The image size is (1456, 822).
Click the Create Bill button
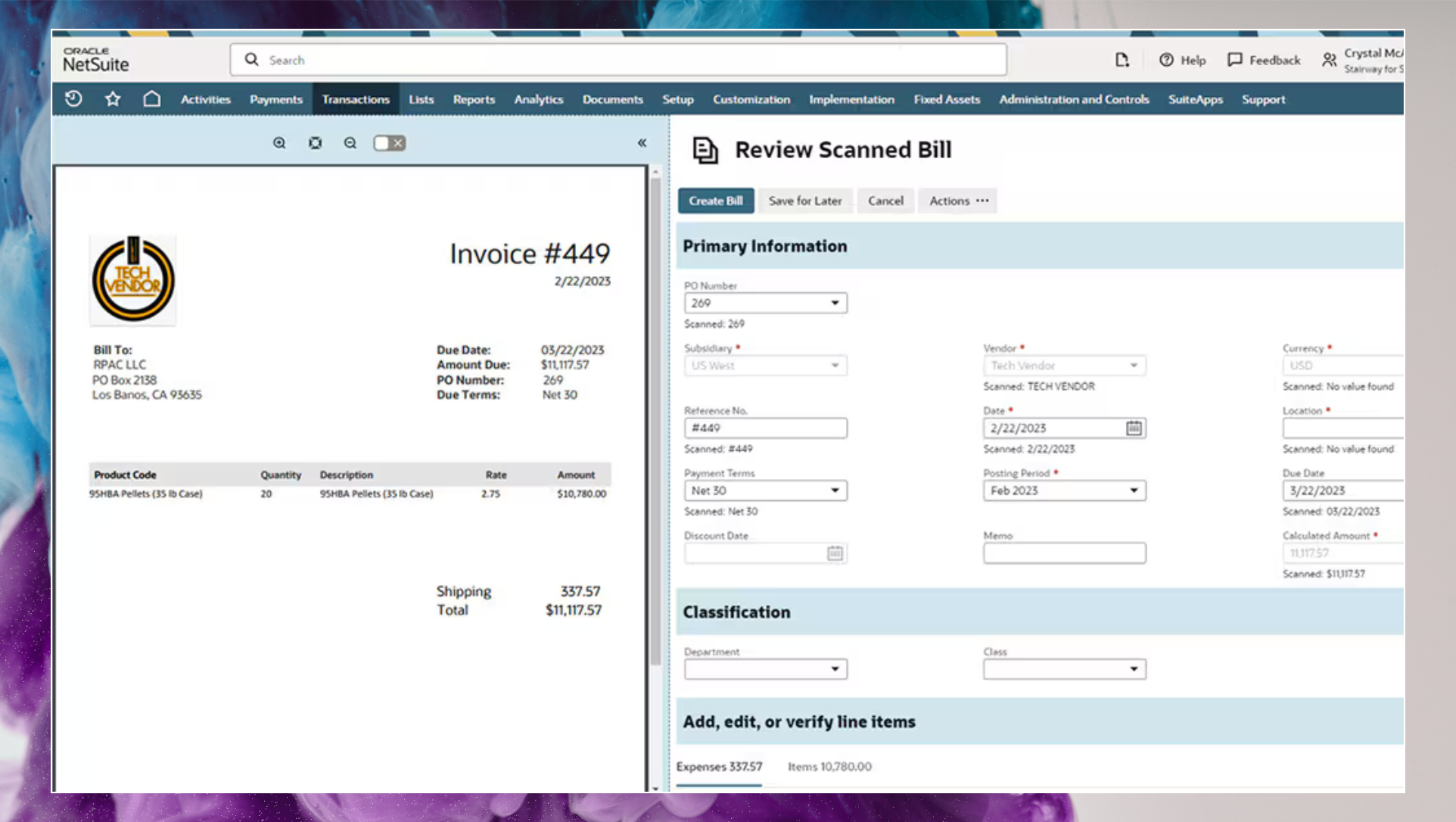point(716,201)
